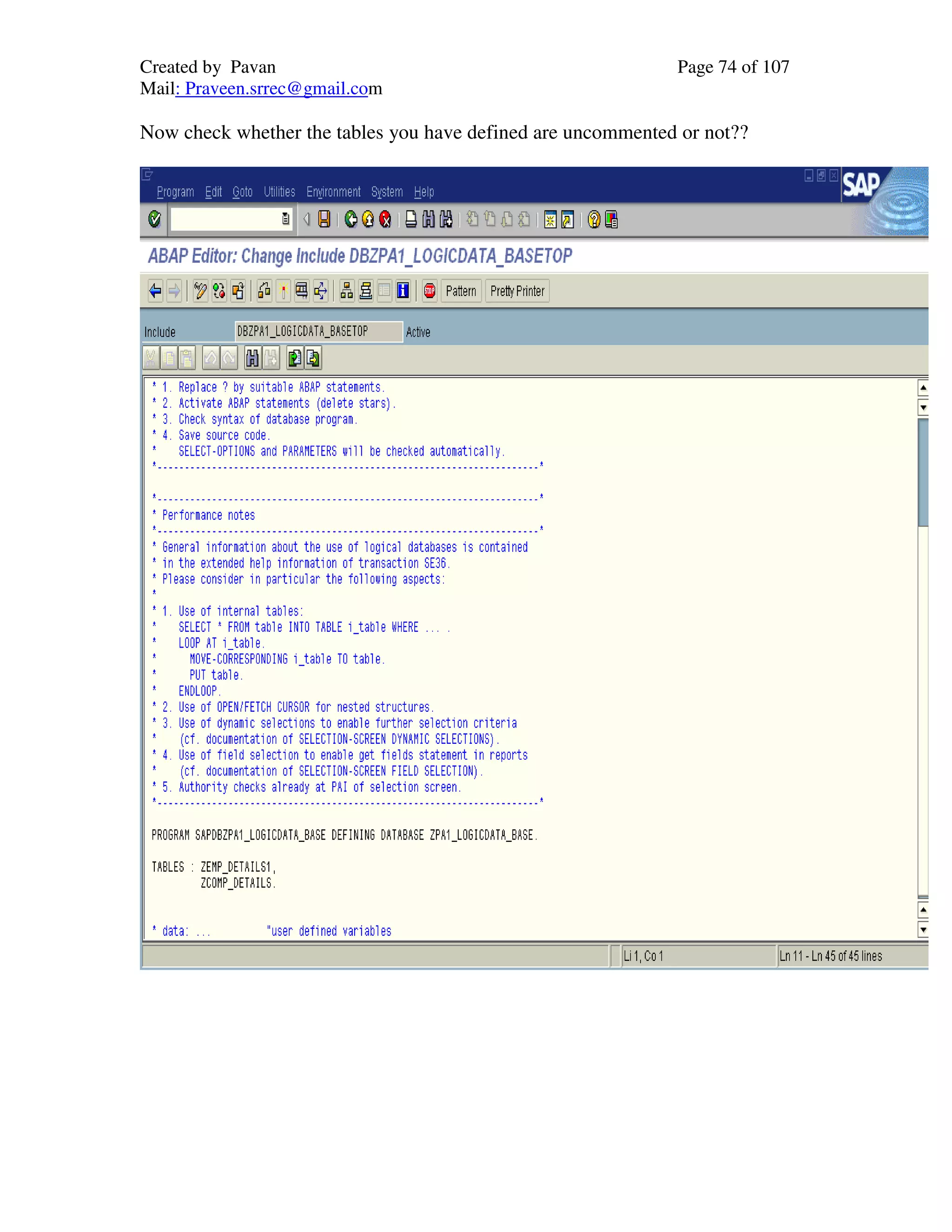
Task: Click the Print icon in toolbar
Action: pyautogui.click(x=411, y=219)
